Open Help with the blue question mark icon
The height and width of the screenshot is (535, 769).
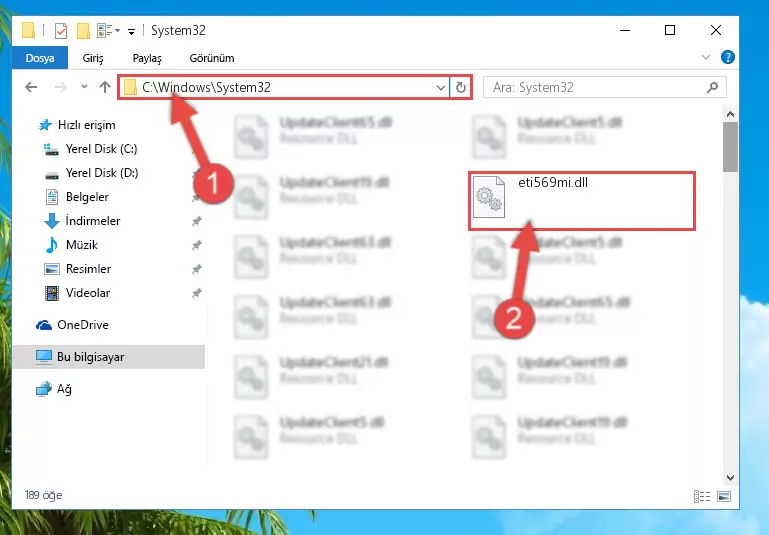point(727,57)
